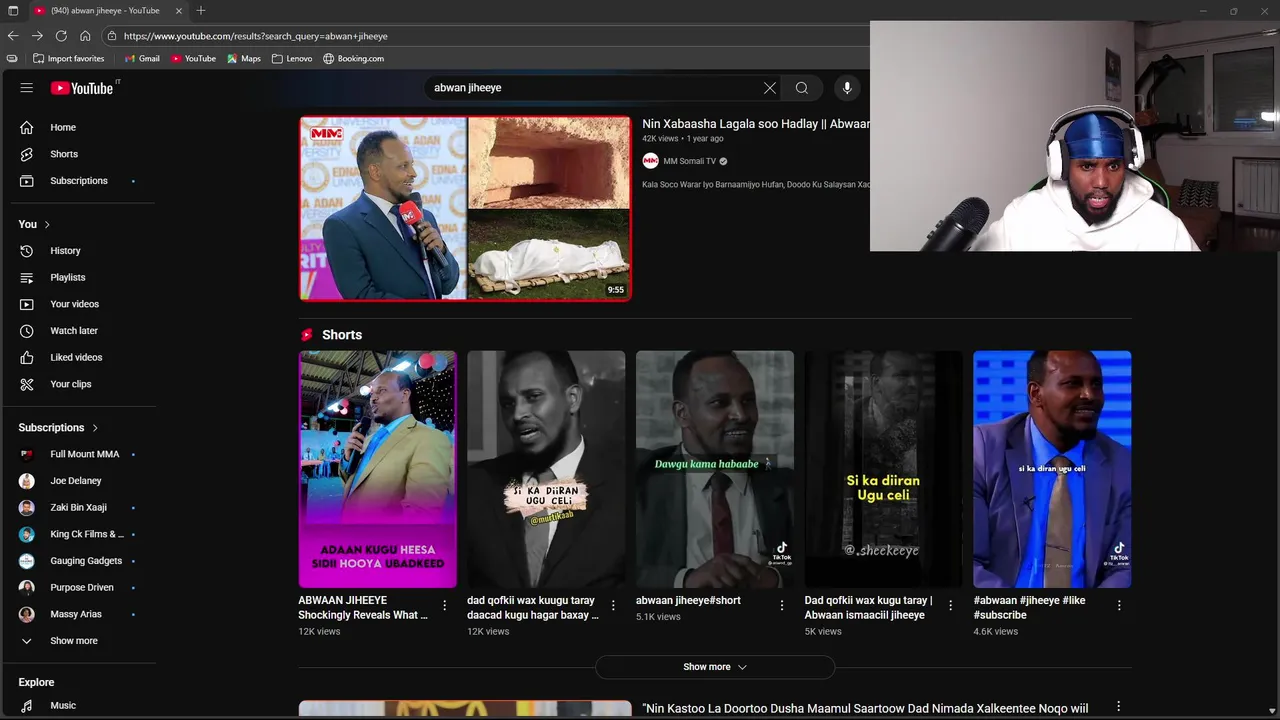This screenshot has height=720, width=1280.
Task: Focus the browser address bar URL
Action: 255,36
